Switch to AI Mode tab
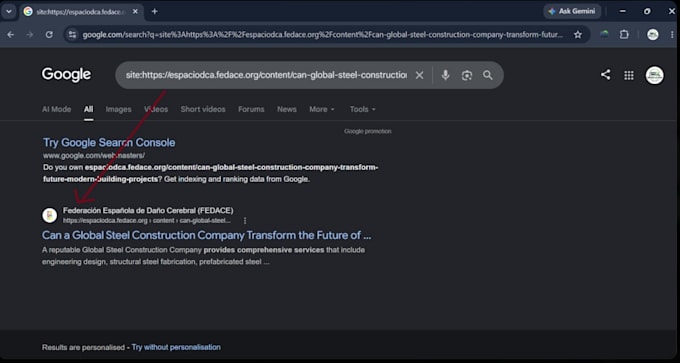680x363 pixels. pos(56,109)
